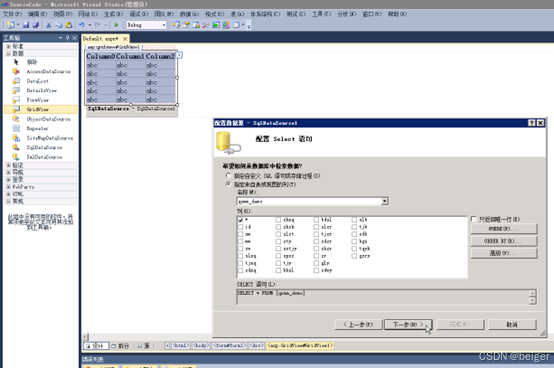554x368 pixels.
Task: Click the 取消 (Cancel) button
Action: tap(512, 325)
